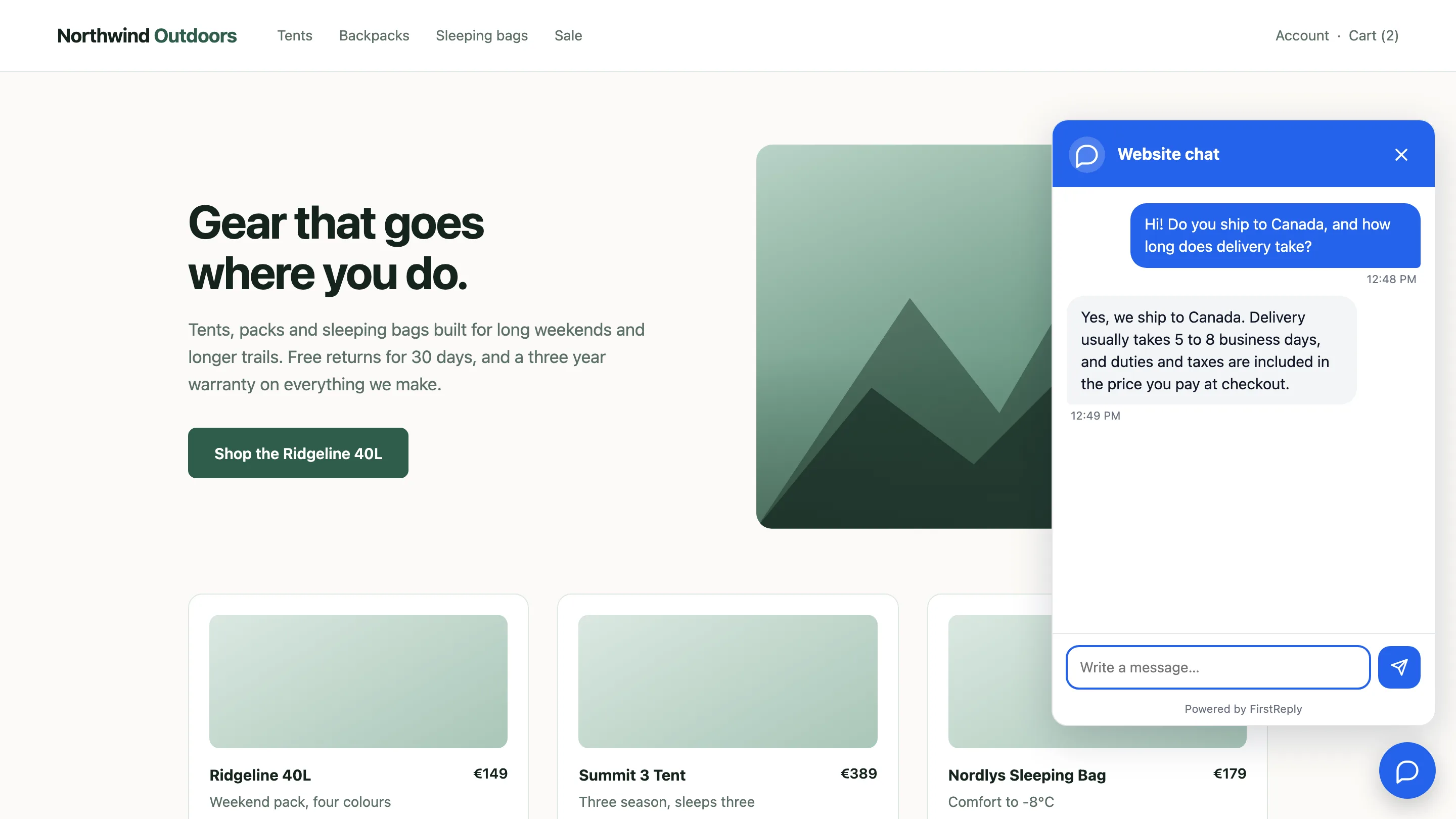Screen dimensions: 1456x819
Task: Click the Summit 3 Tent product title
Action: (x=632, y=775)
